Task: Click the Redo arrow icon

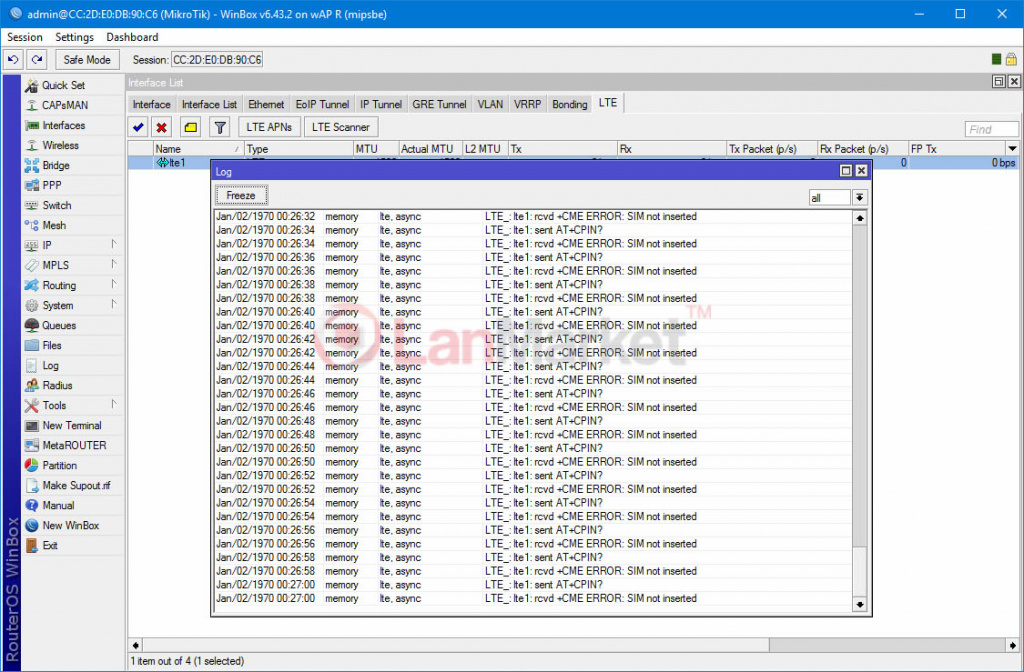Action: [36, 60]
